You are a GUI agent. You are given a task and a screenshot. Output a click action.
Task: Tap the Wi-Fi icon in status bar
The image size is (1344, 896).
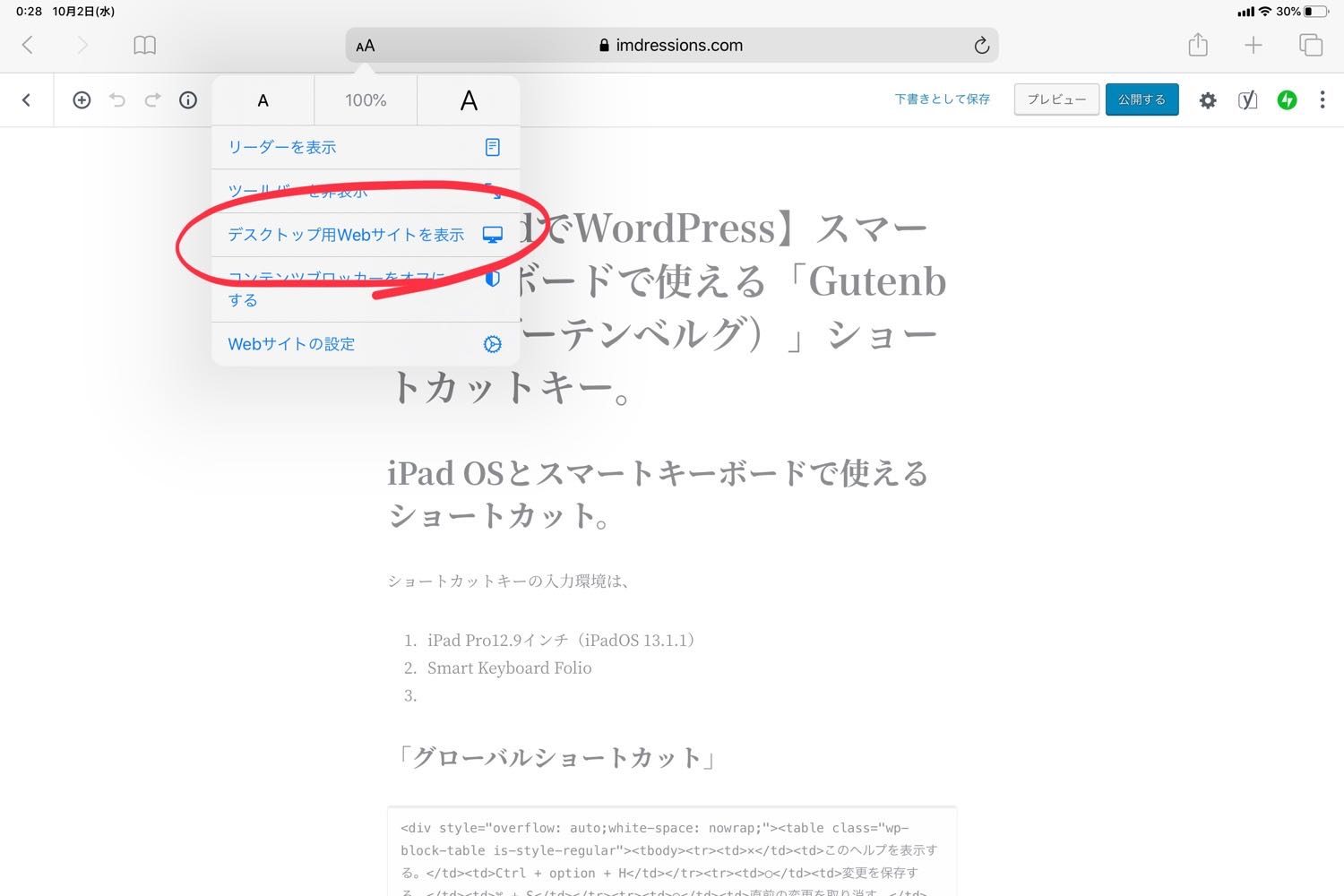[1265, 12]
